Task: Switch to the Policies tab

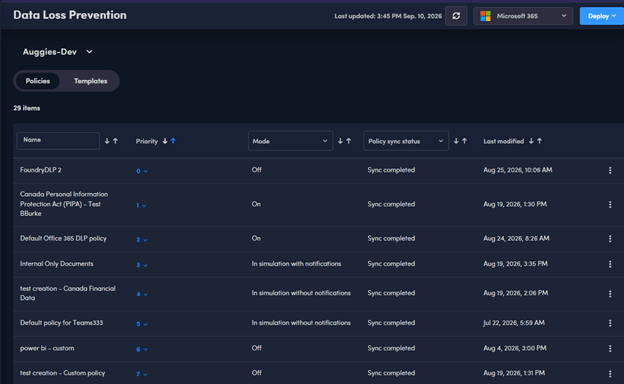Action: click(x=38, y=81)
